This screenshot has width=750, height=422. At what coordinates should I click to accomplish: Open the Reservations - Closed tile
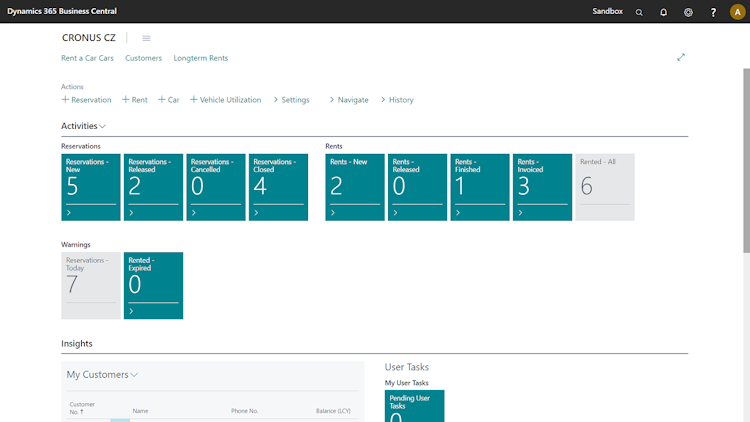pos(278,187)
